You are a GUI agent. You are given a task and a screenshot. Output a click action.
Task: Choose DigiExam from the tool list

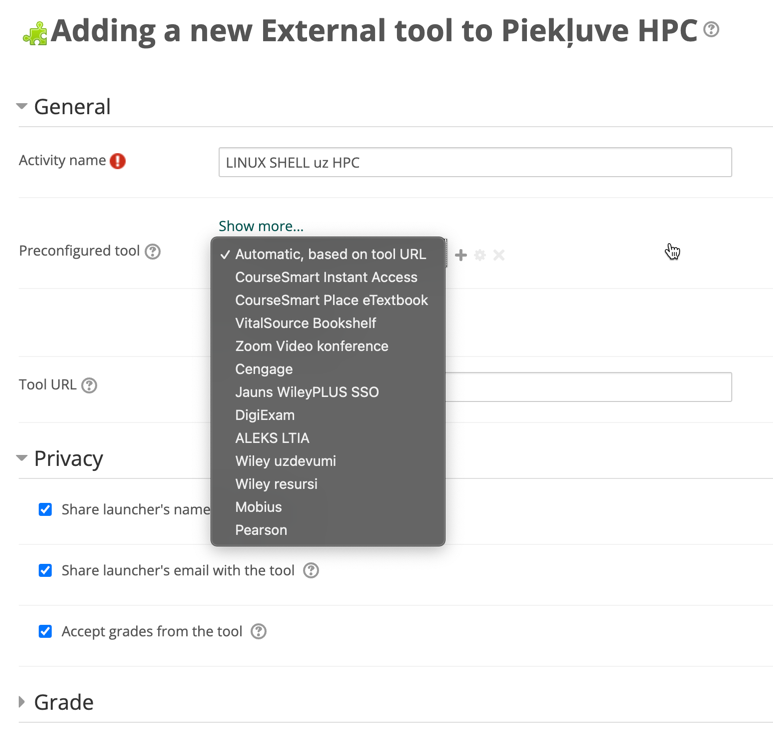pos(328,415)
